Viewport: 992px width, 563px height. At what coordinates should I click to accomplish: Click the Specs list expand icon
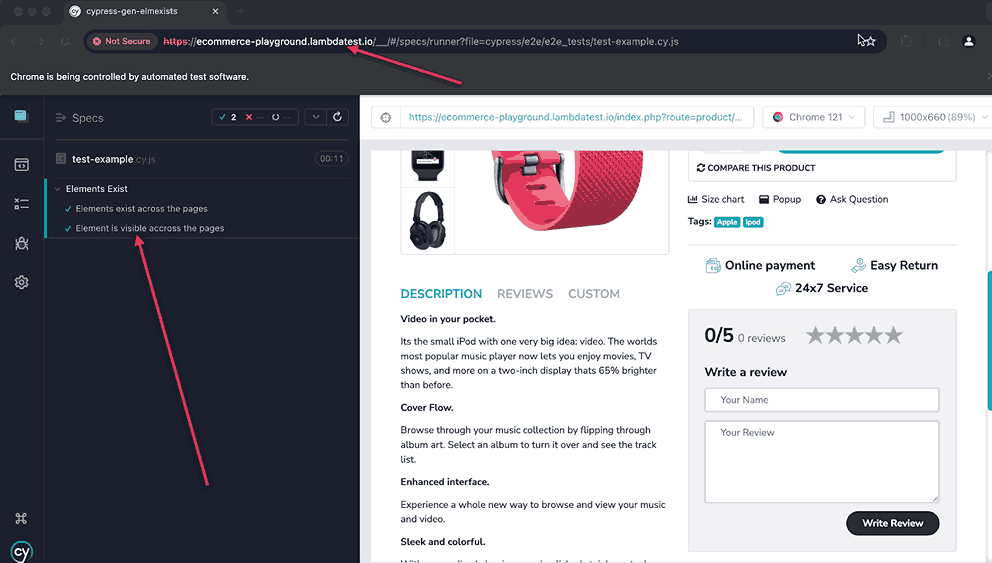coord(61,118)
